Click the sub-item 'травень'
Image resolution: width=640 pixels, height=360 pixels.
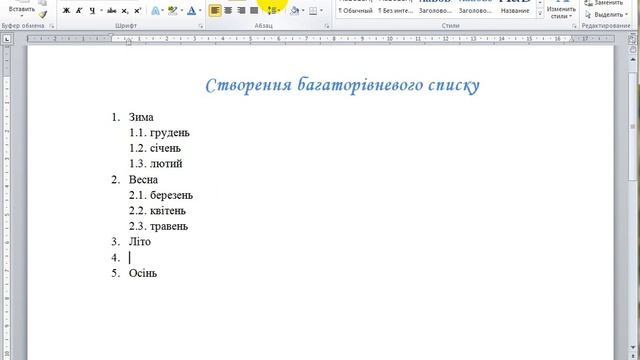(169, 226)
